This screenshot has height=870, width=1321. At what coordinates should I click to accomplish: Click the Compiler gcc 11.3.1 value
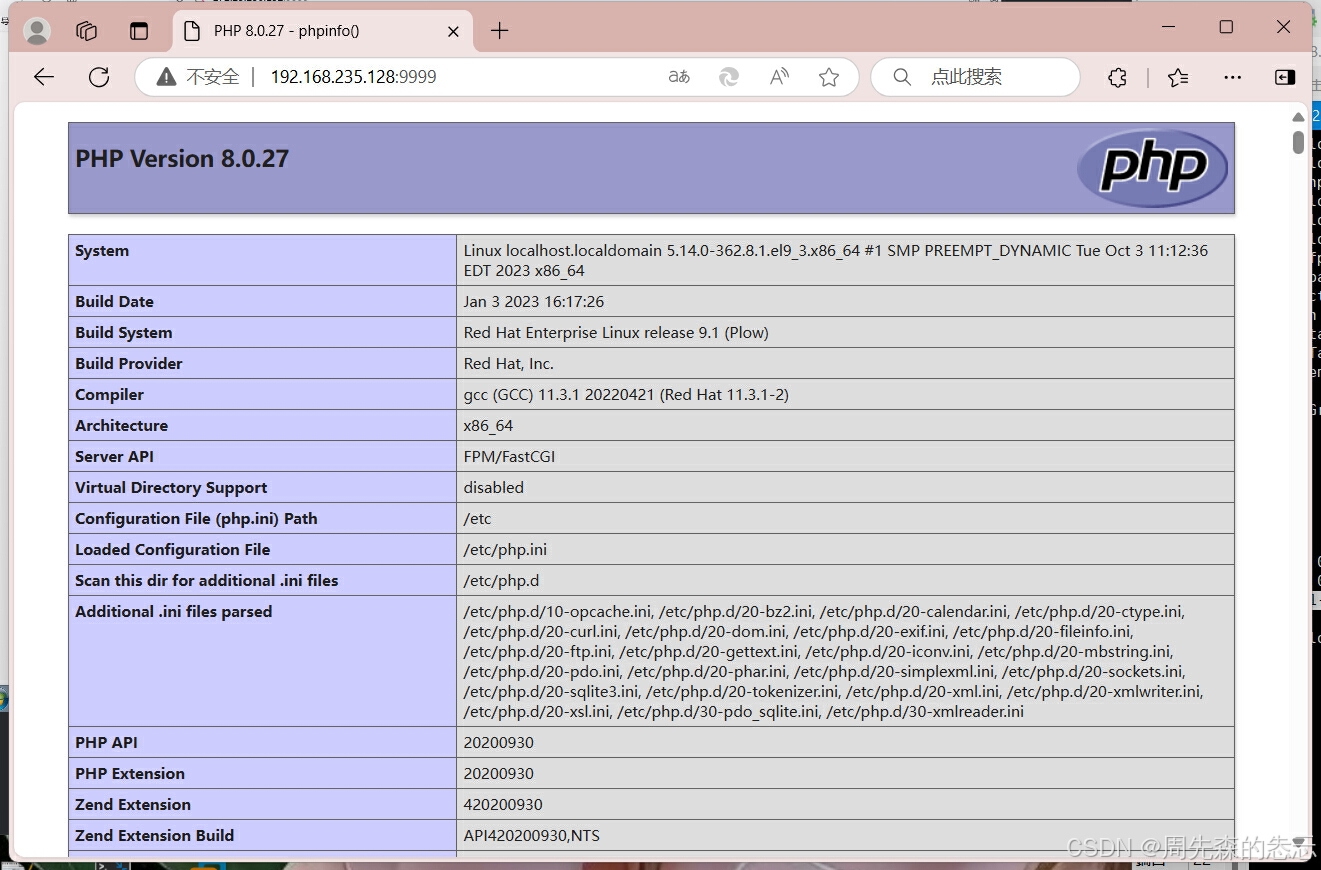[626, 395]
